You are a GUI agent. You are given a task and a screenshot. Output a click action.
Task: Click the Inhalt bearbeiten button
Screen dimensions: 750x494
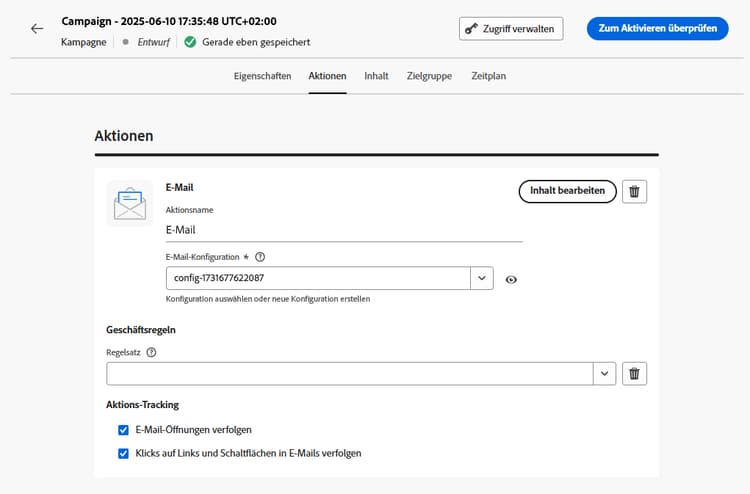pos(567,192)
